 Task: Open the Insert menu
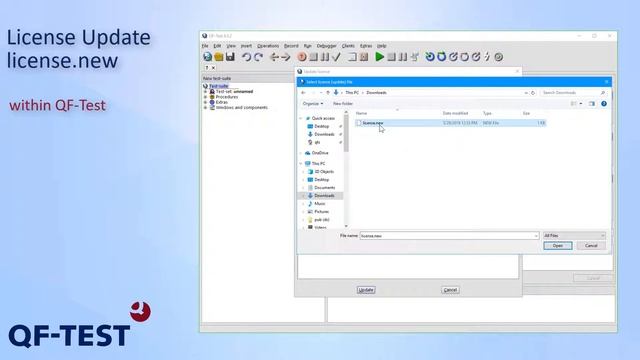click(x=246, y=46)
